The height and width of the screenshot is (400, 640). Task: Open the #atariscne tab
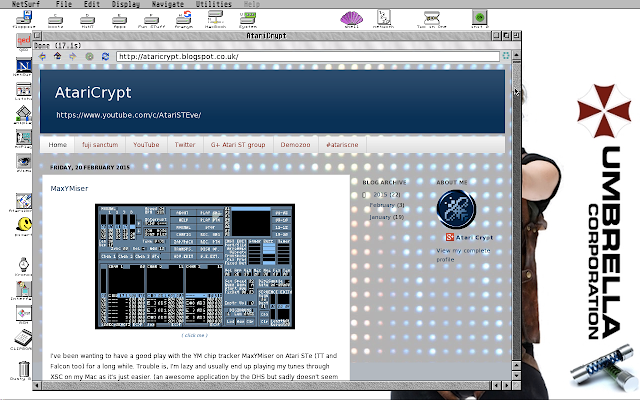point(342,144)
